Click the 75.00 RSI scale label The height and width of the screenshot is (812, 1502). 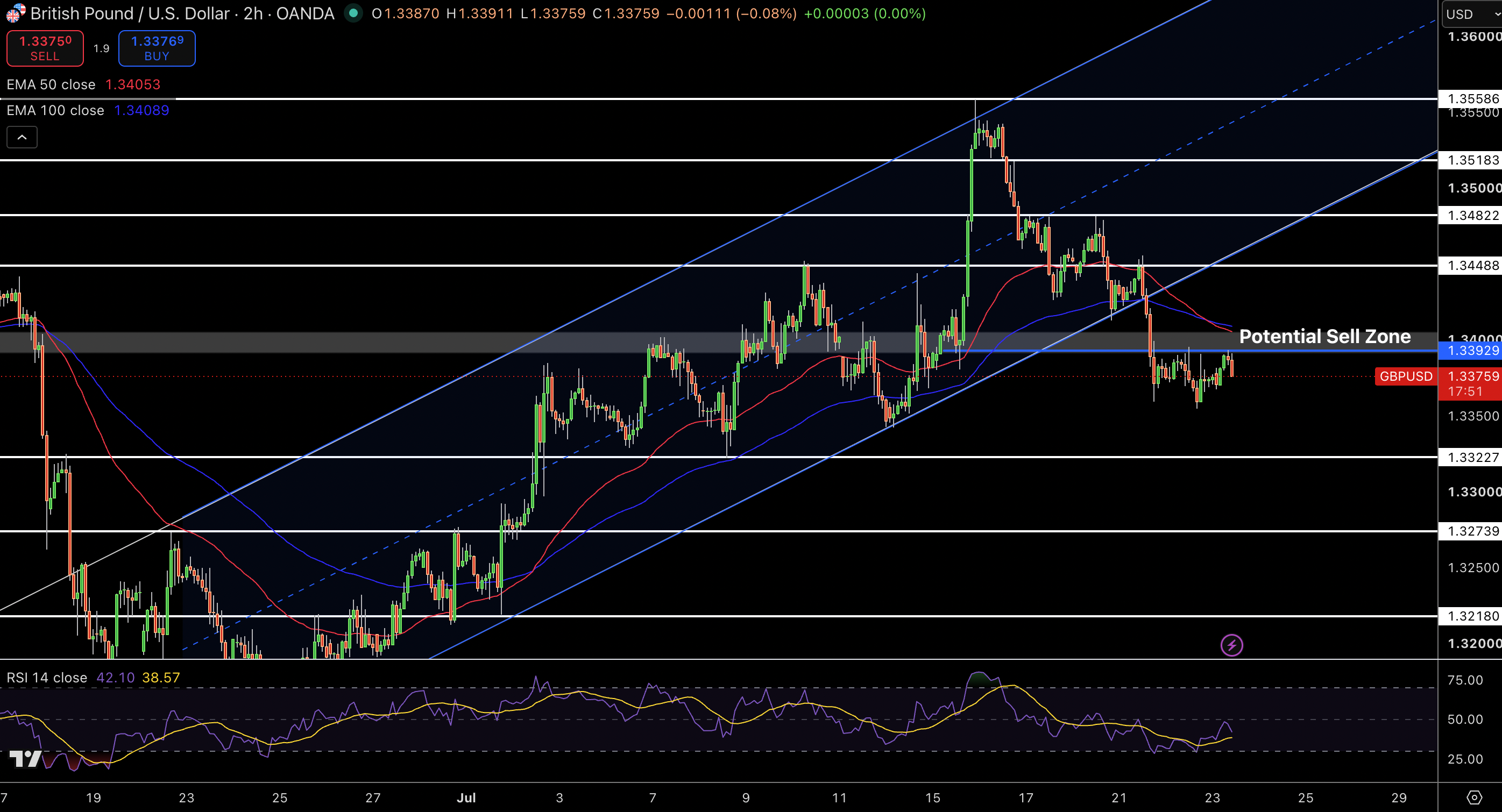(x=1465, y=680)
